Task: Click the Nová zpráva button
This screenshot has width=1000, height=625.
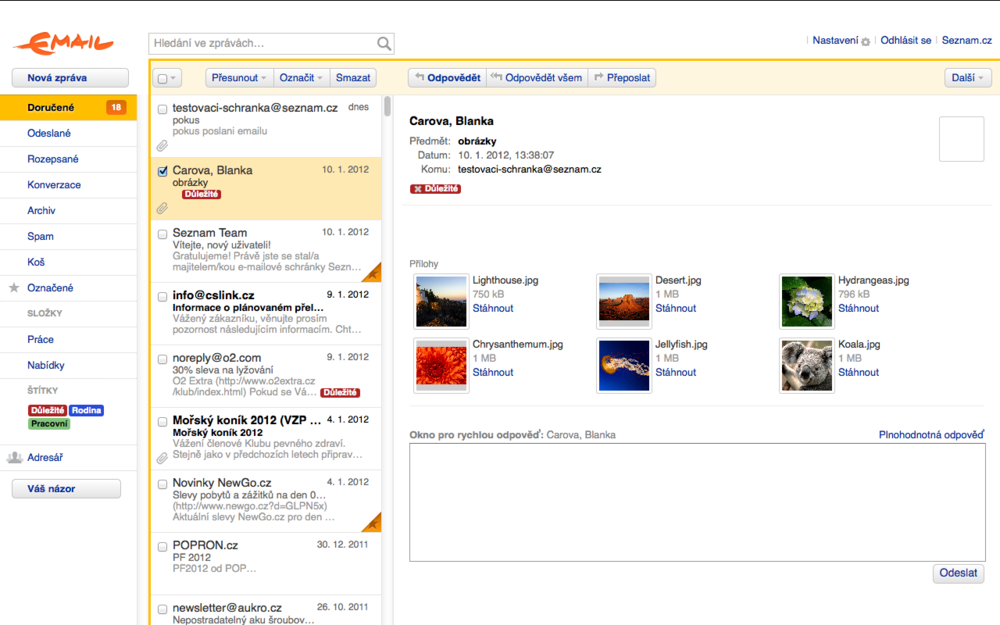Action: 70,78
